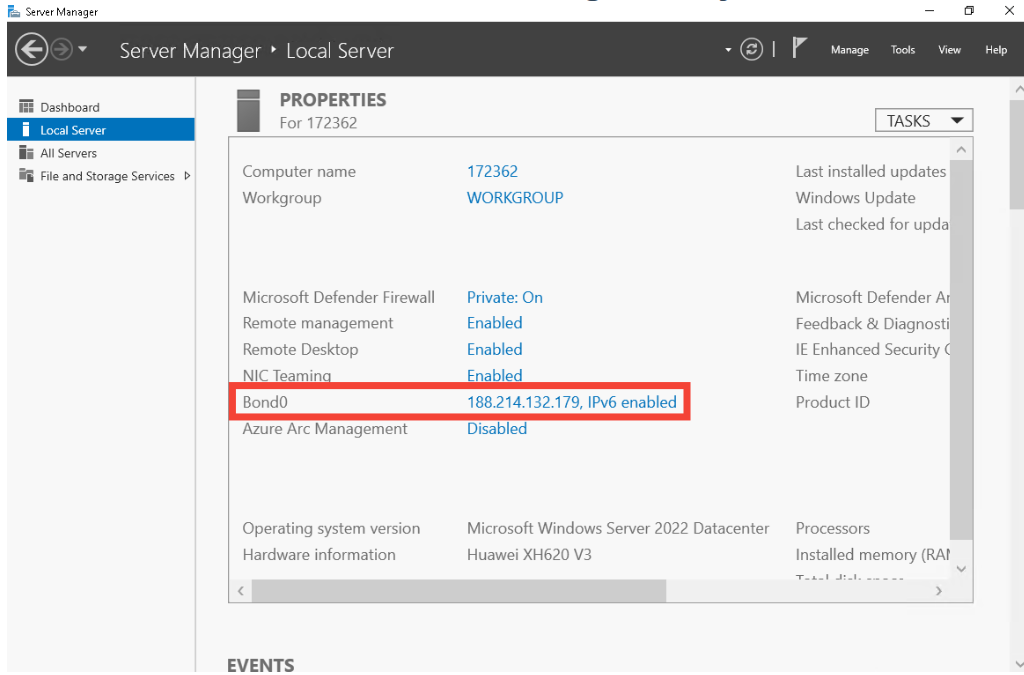Click the back navigation arrow button
Screen dimensions: 1024x675
32,49
